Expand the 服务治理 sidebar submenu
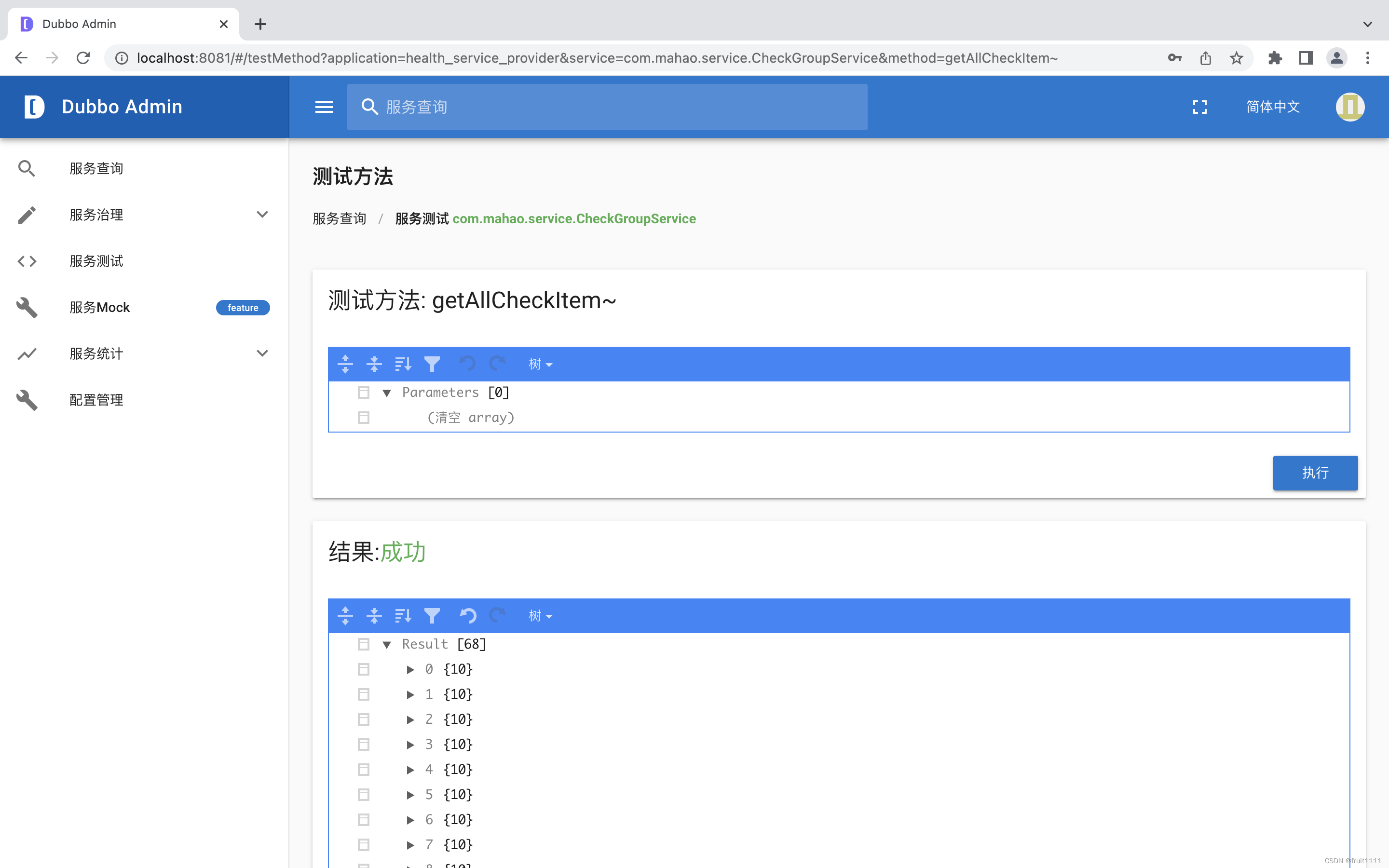Screen dimensions: 1389x868 coord(262,215)
